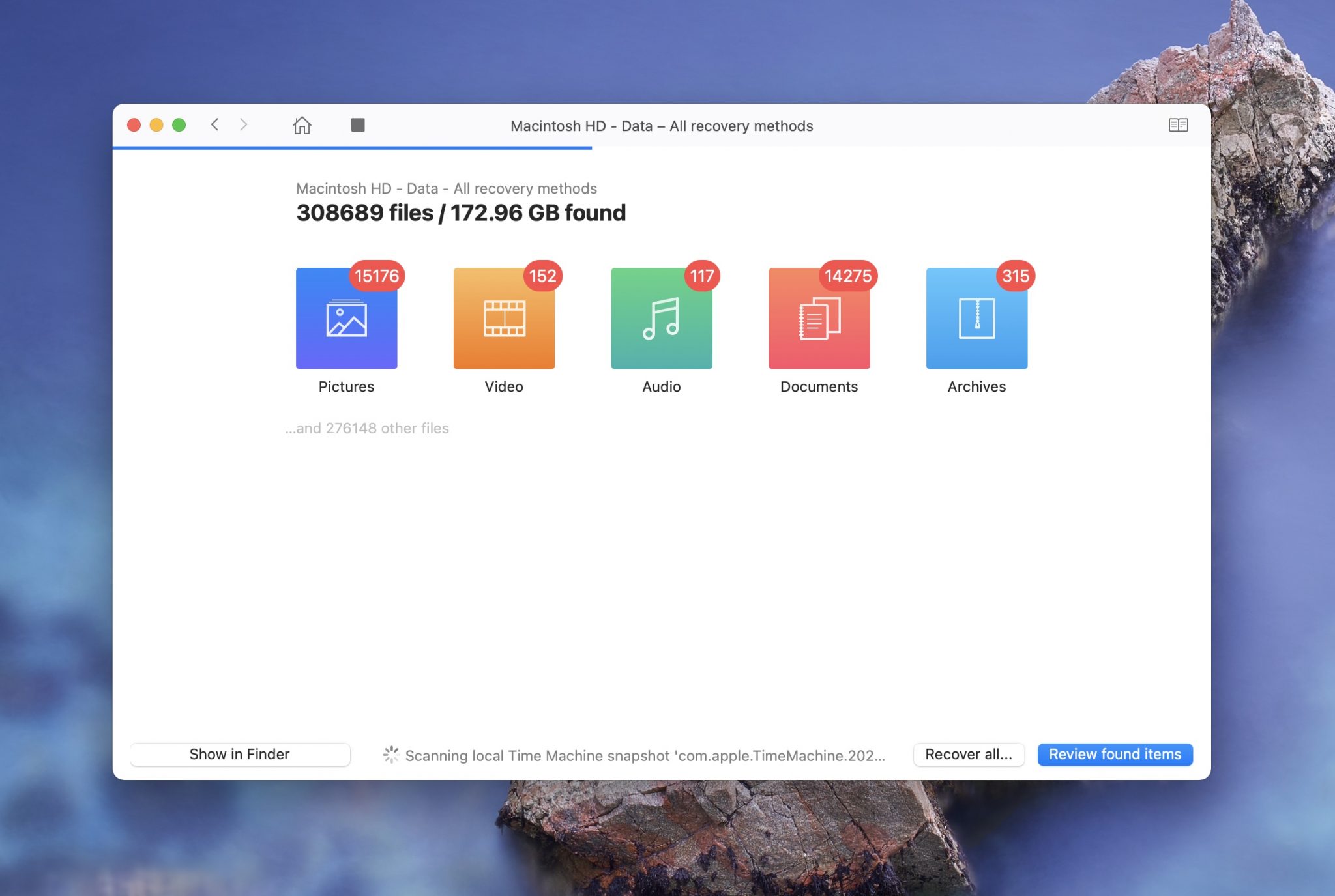Click the scan progress bar
1335x896 pixels.
[352, 148]
